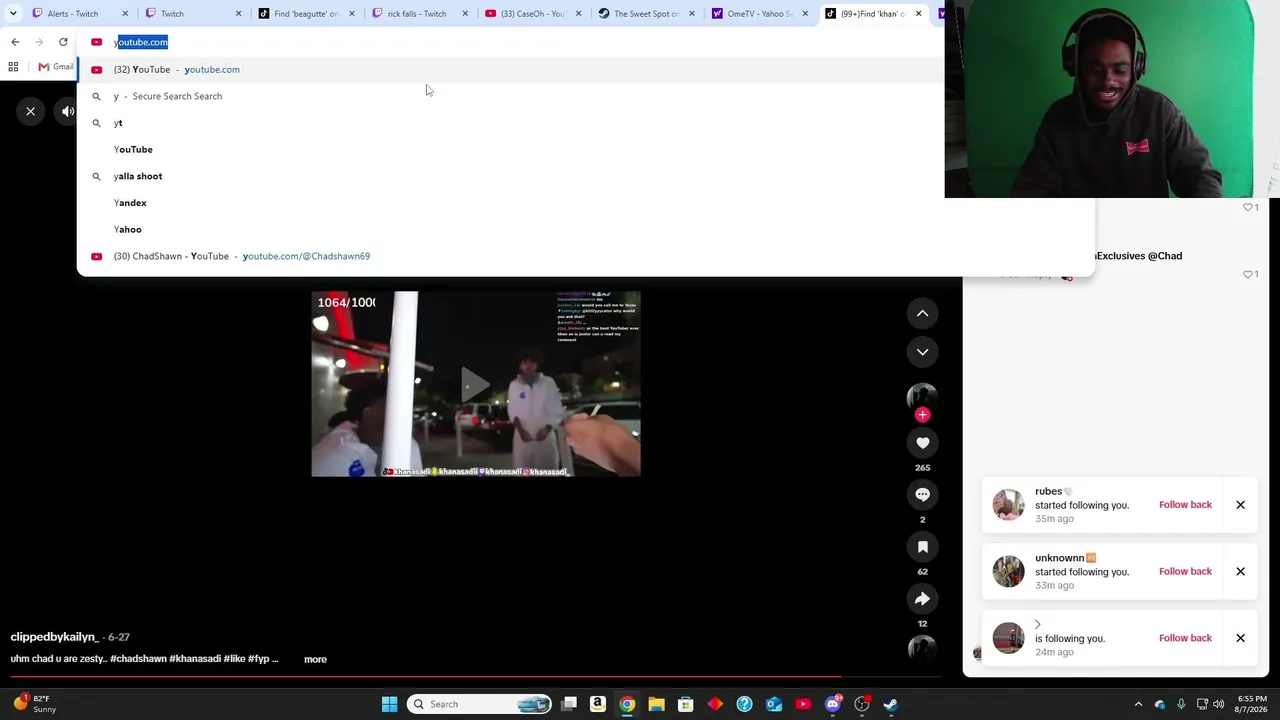Like the comment mentioning @Chad

click(1249, 274)
